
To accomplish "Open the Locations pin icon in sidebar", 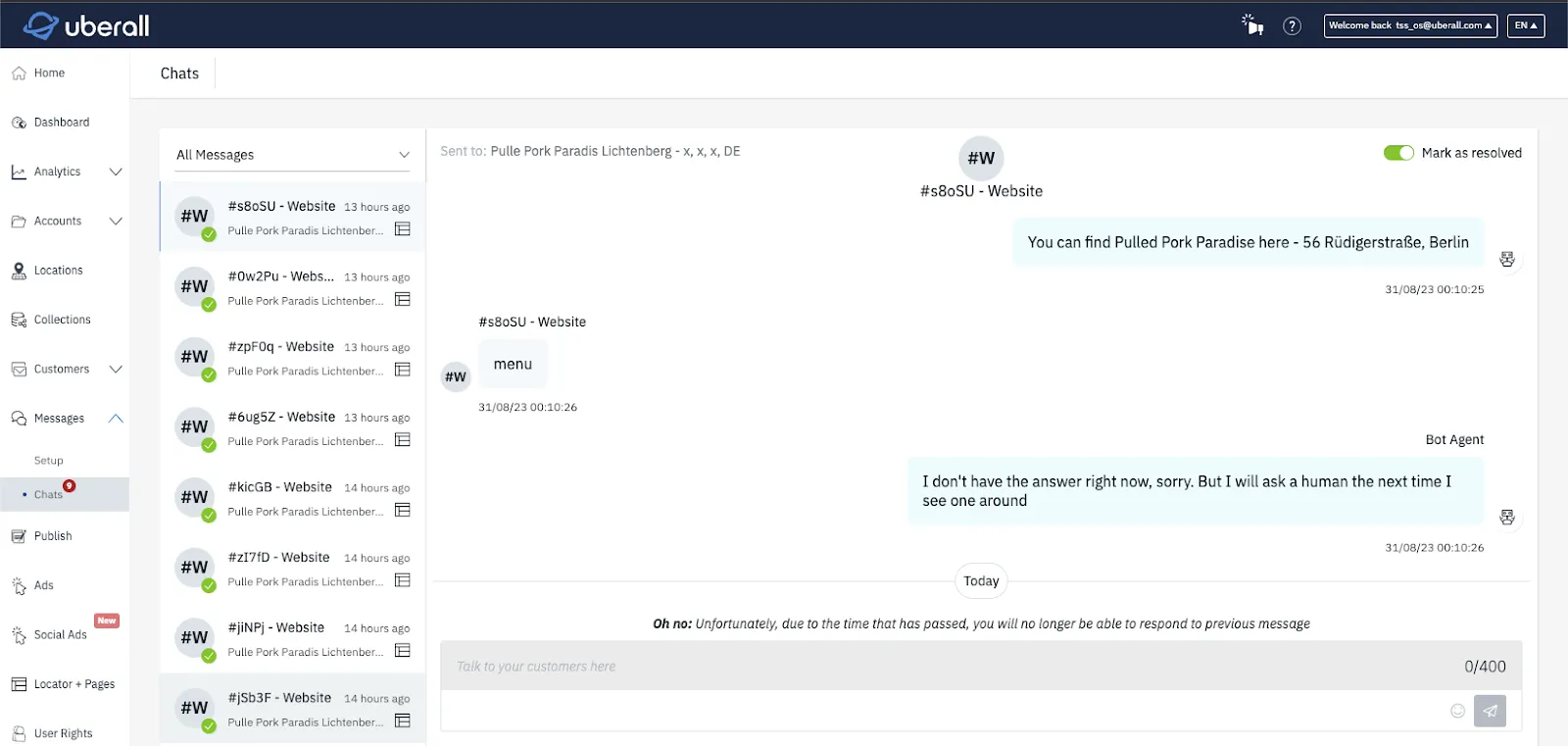I will (x=19, y=271).
